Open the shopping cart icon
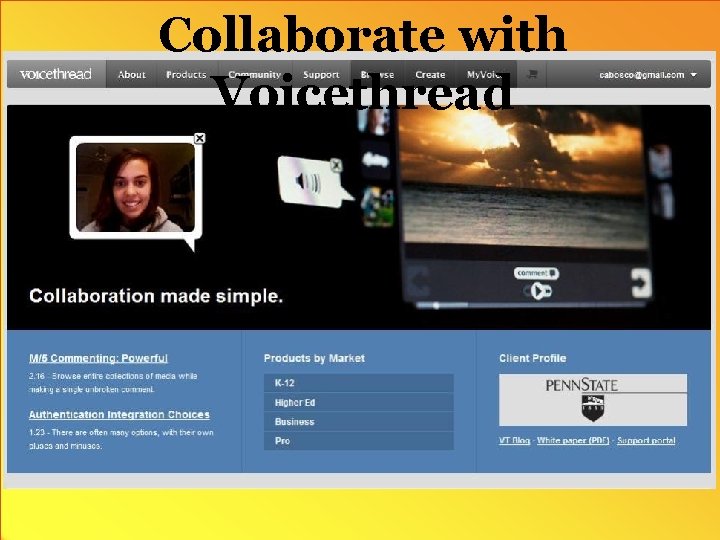 tap(532, 74)
